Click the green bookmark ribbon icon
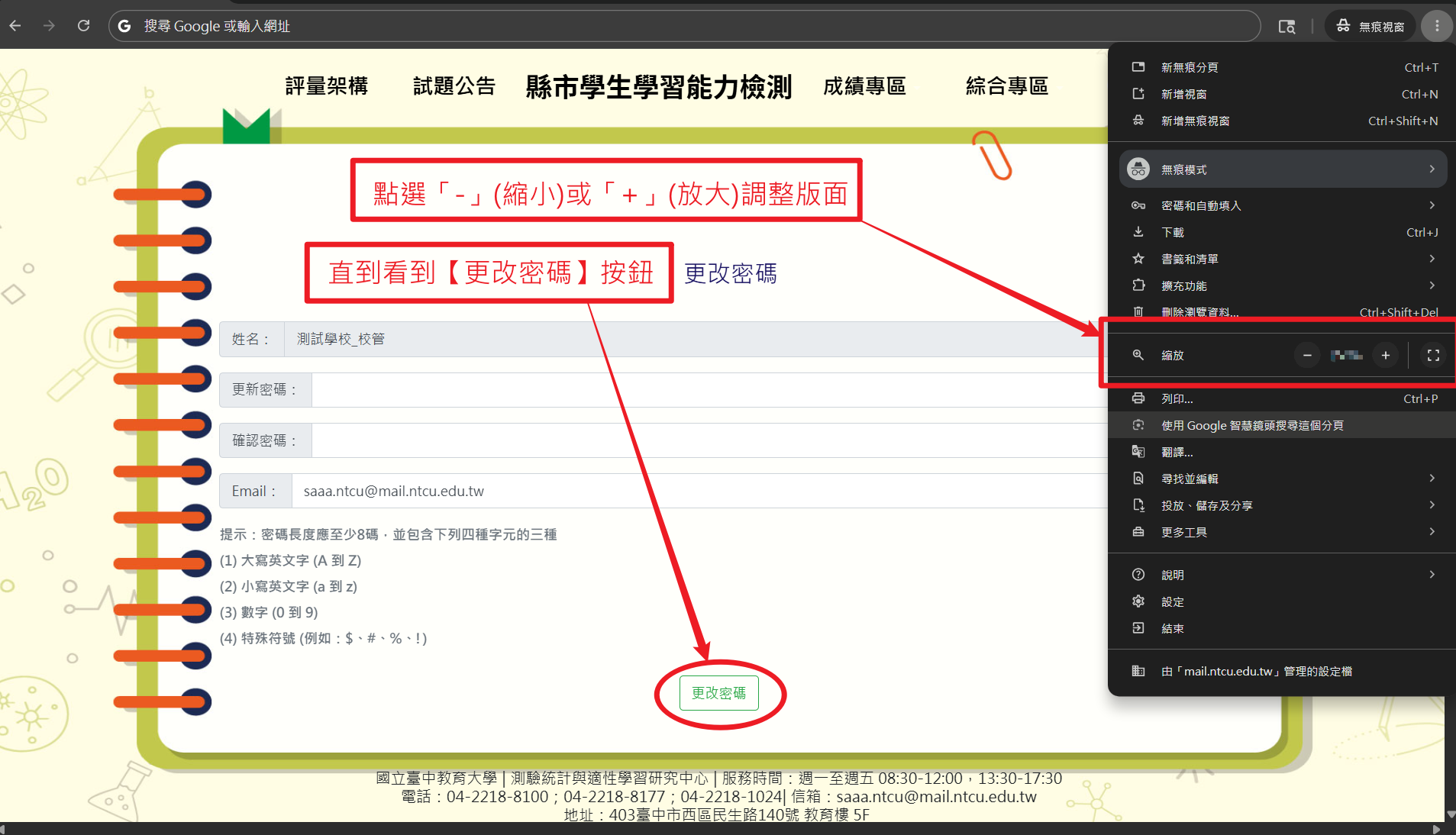This screenshot has height=835, width=1456. pos(247,126)
